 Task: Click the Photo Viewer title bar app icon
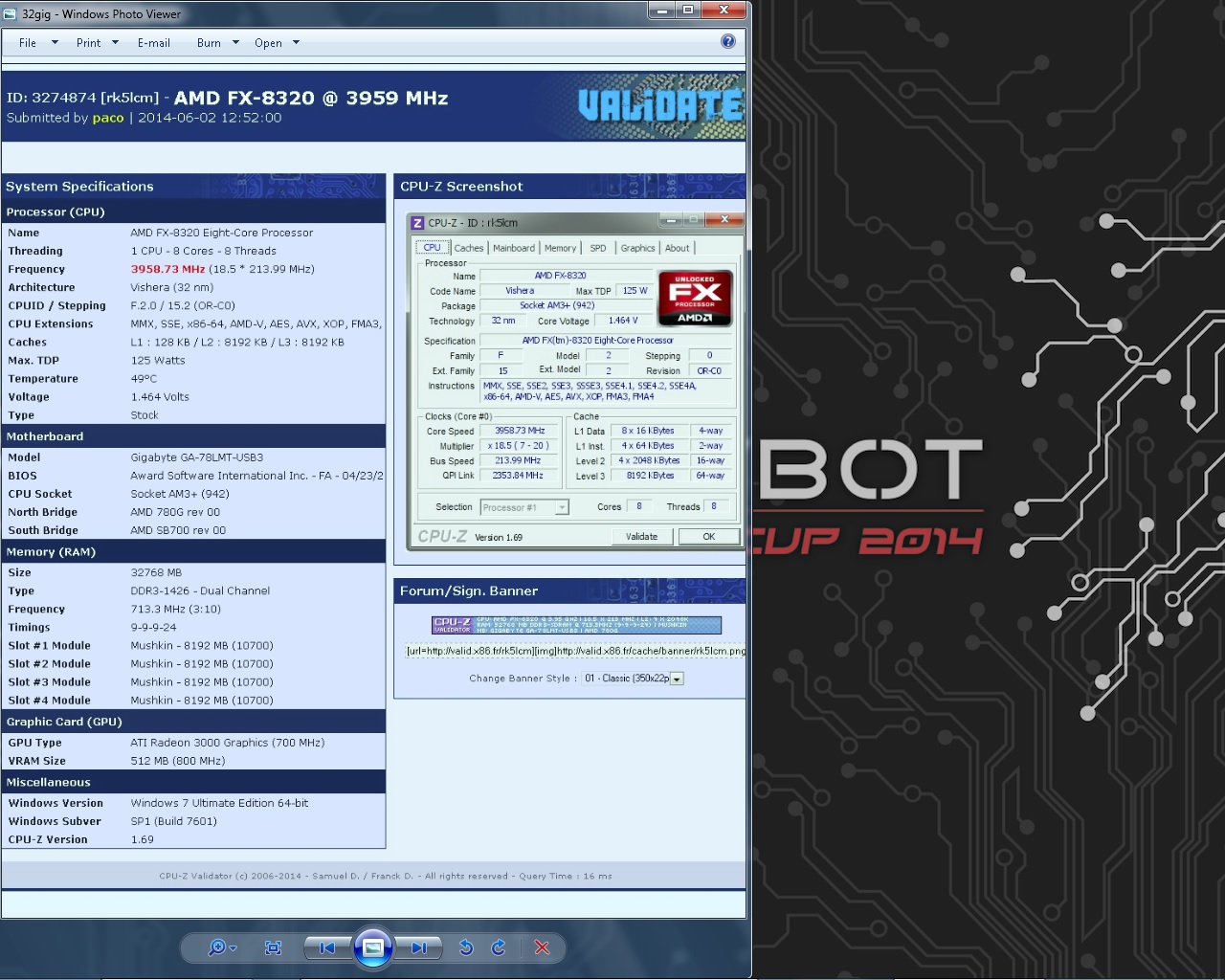11,13
